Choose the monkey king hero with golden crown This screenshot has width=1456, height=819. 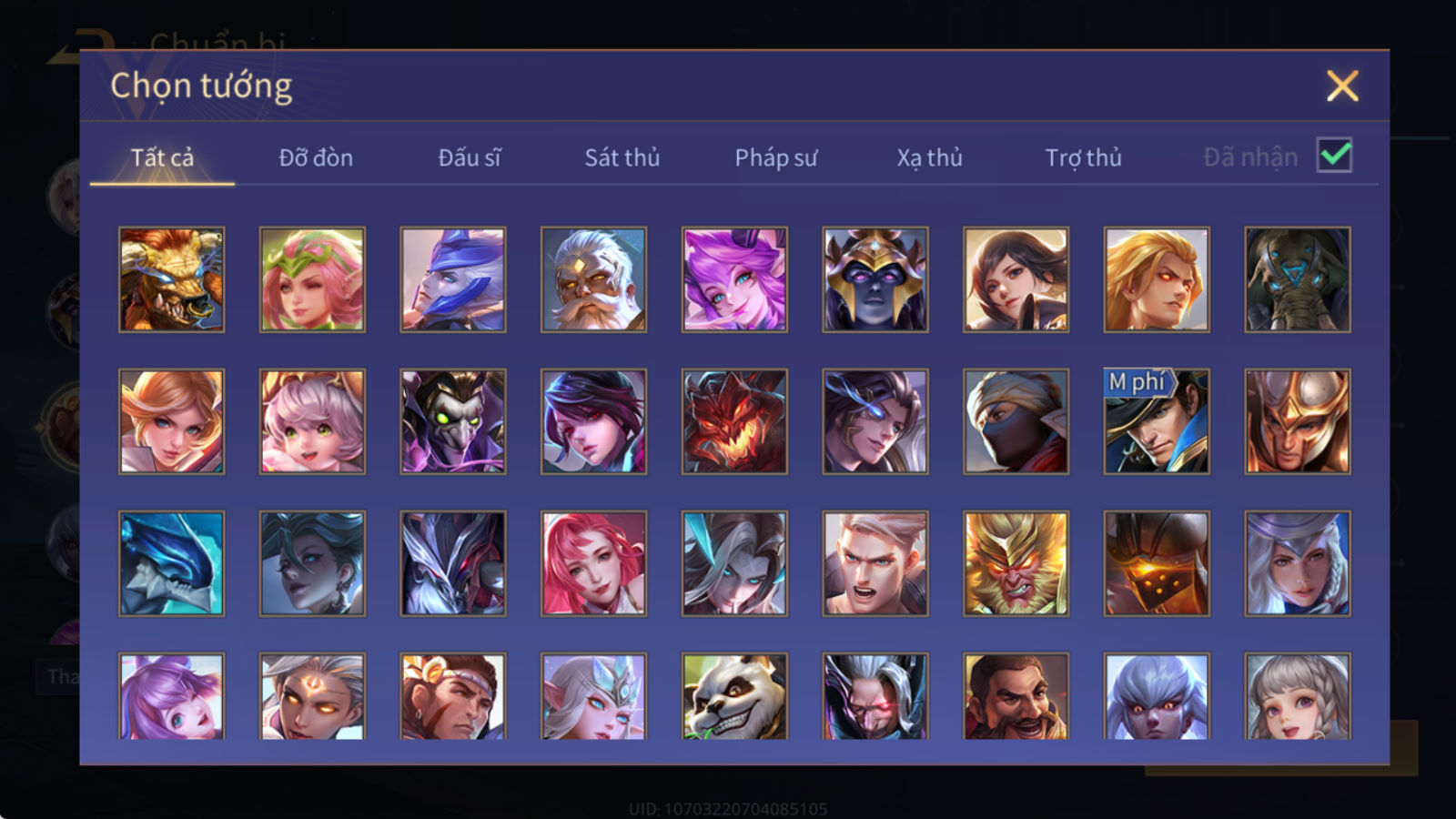click(1016, 563)
